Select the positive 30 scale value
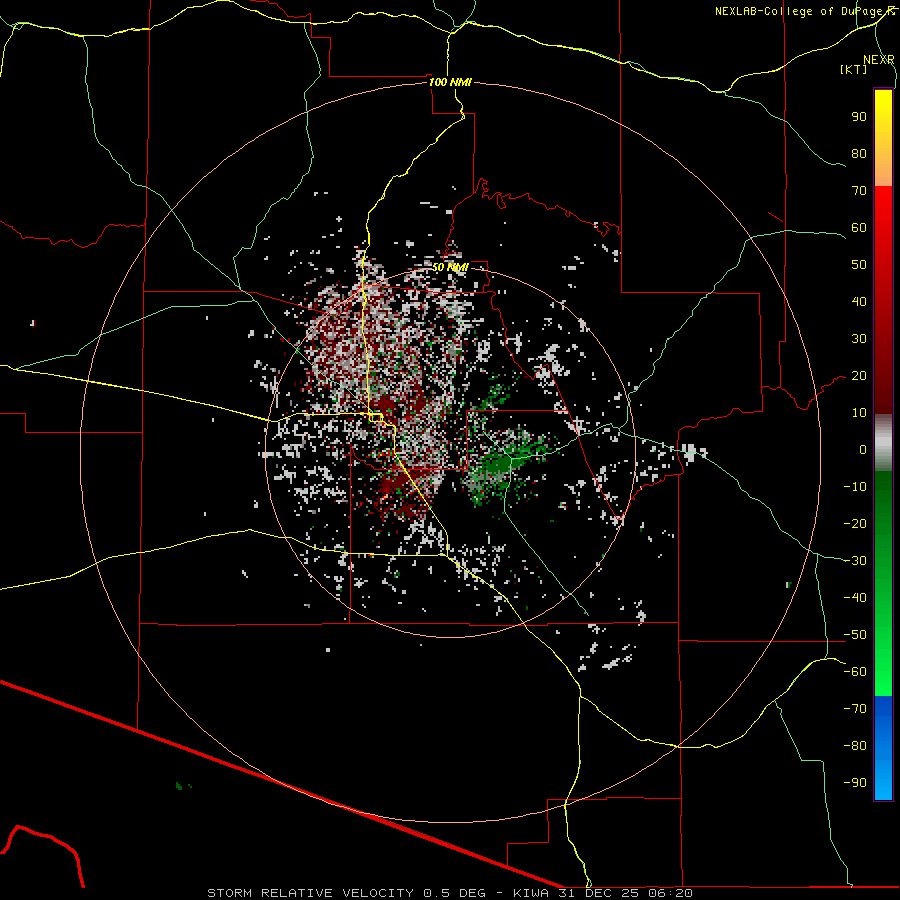900x900 pixels. coord(859,339)
